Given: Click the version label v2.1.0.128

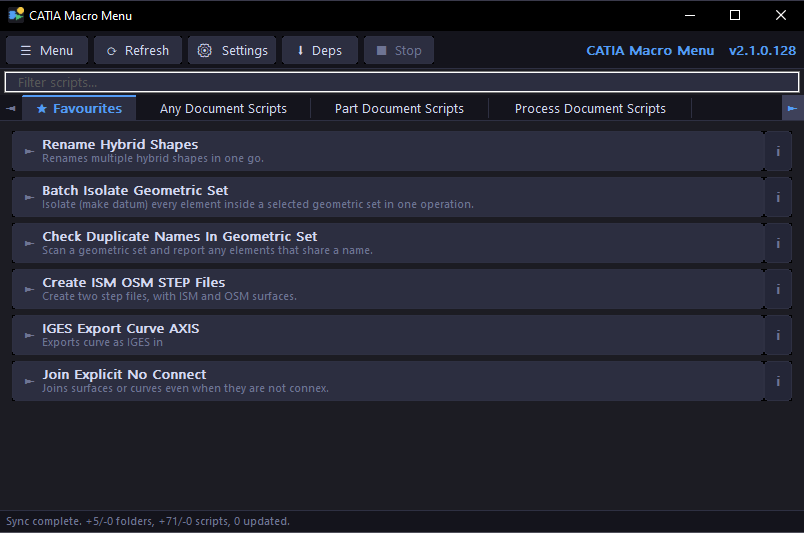Looking at the screenshot, I should 762,50.
